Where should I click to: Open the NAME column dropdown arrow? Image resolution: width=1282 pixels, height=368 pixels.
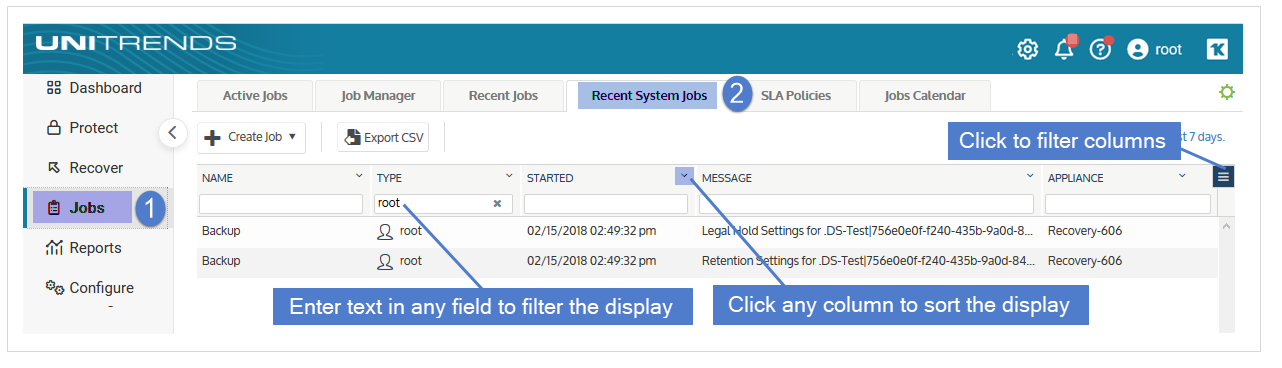359,176
